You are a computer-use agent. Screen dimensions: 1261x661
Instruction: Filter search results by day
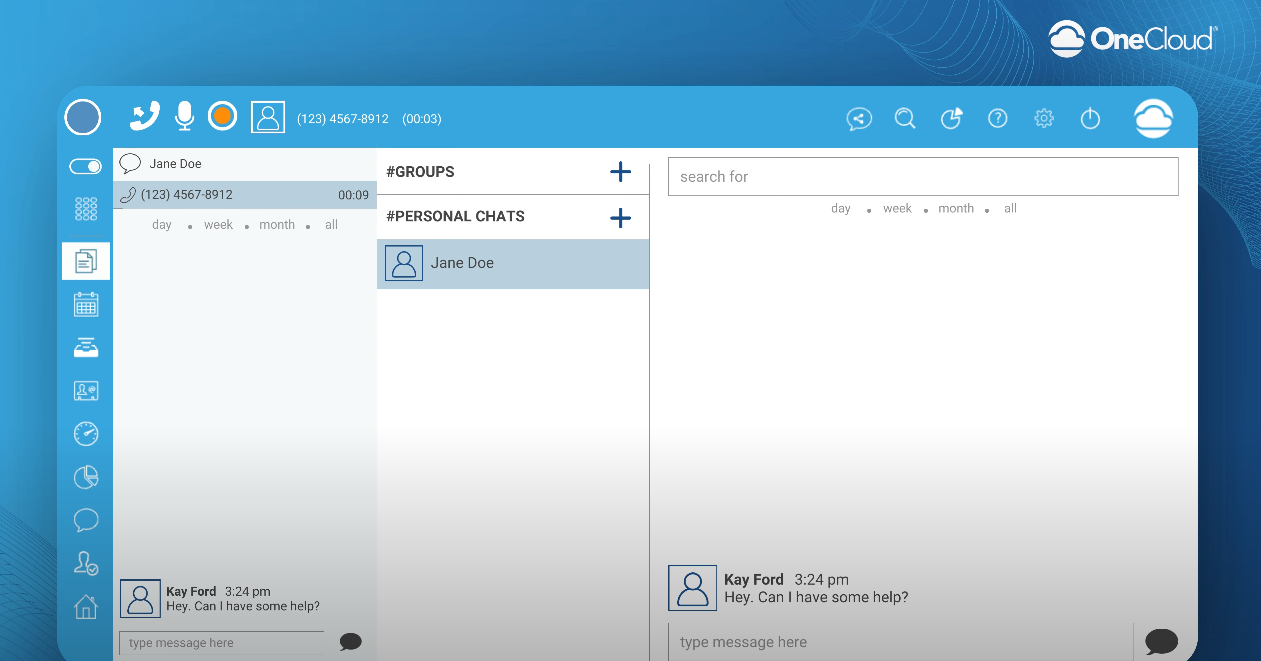click(841, 209)
